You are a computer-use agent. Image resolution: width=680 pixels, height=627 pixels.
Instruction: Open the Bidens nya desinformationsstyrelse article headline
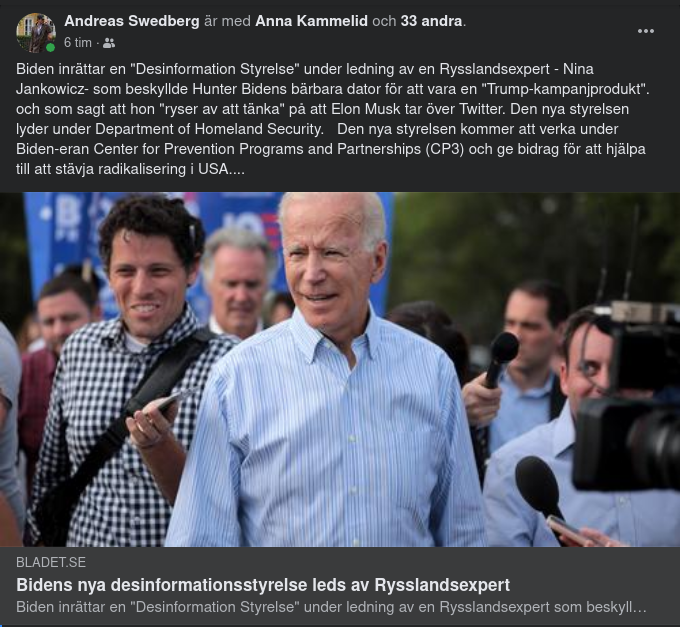[263, 585]
